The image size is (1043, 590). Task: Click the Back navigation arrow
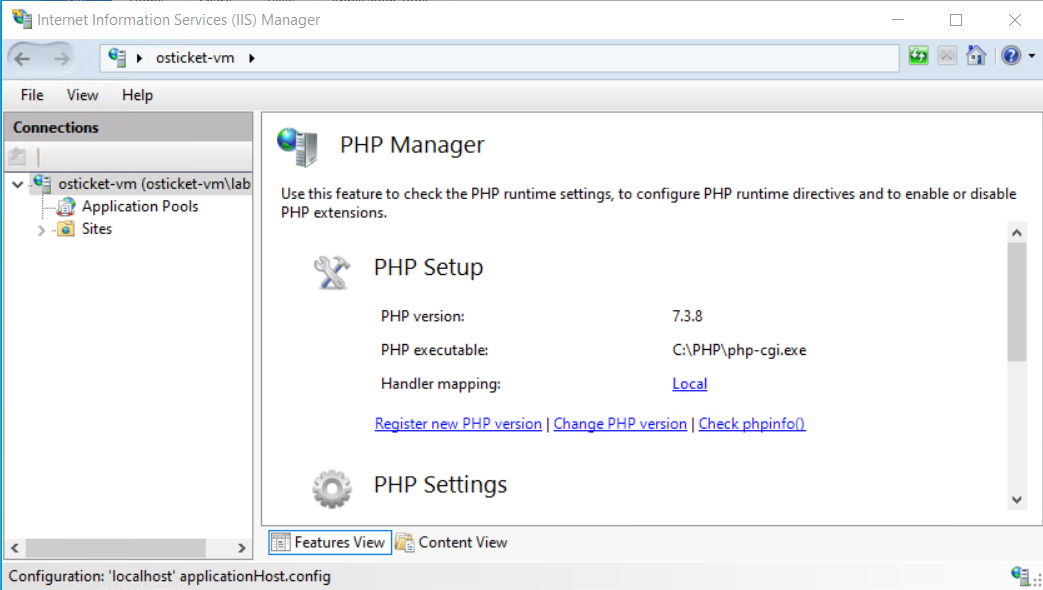coord(22,59)
